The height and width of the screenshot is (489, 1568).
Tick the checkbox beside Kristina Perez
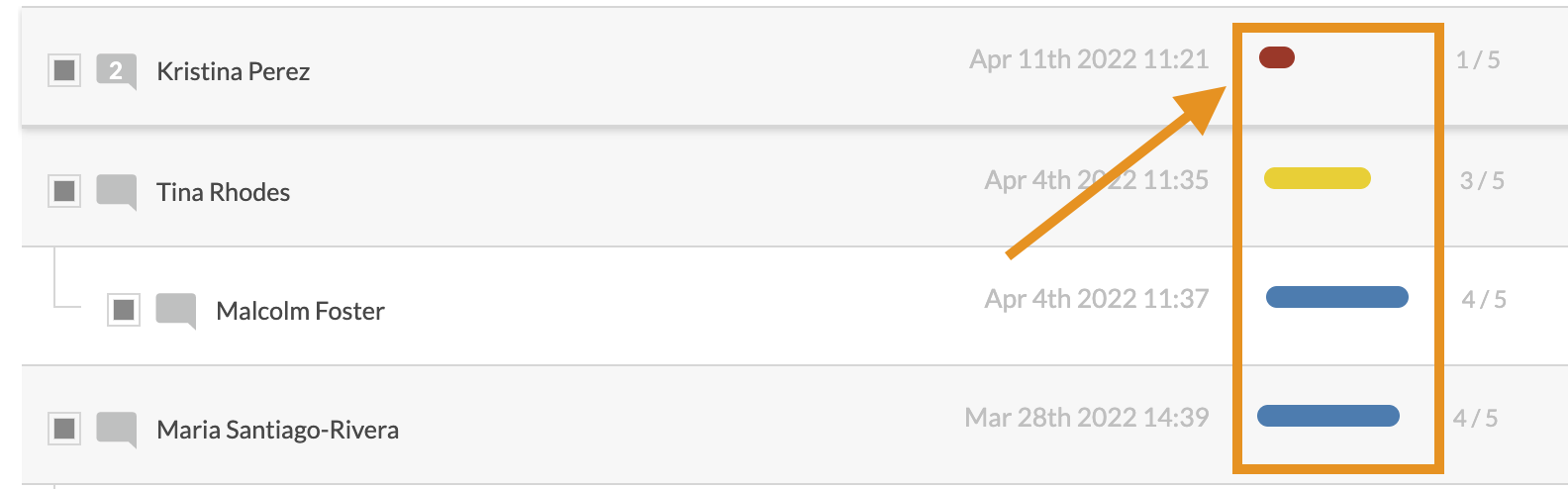64,70
